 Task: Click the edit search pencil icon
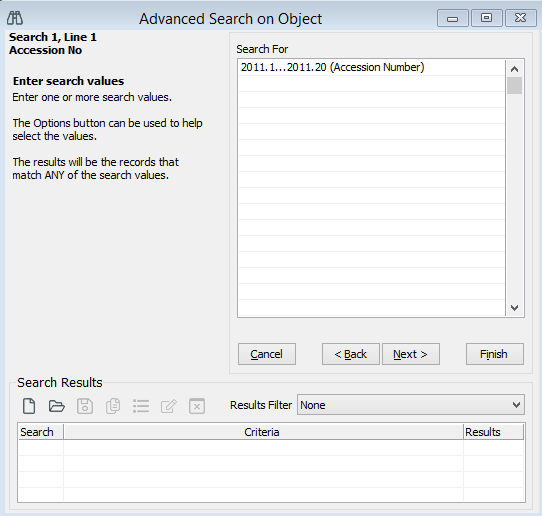(169, 406)
